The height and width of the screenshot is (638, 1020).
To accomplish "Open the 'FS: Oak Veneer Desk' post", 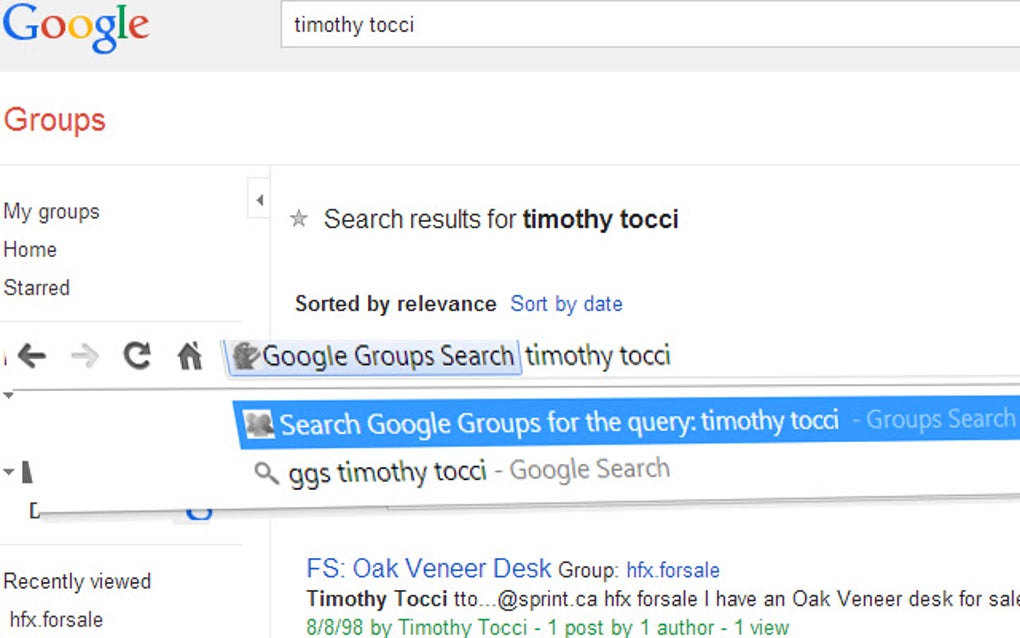I will pyautogui.click(x=427, y=567).
